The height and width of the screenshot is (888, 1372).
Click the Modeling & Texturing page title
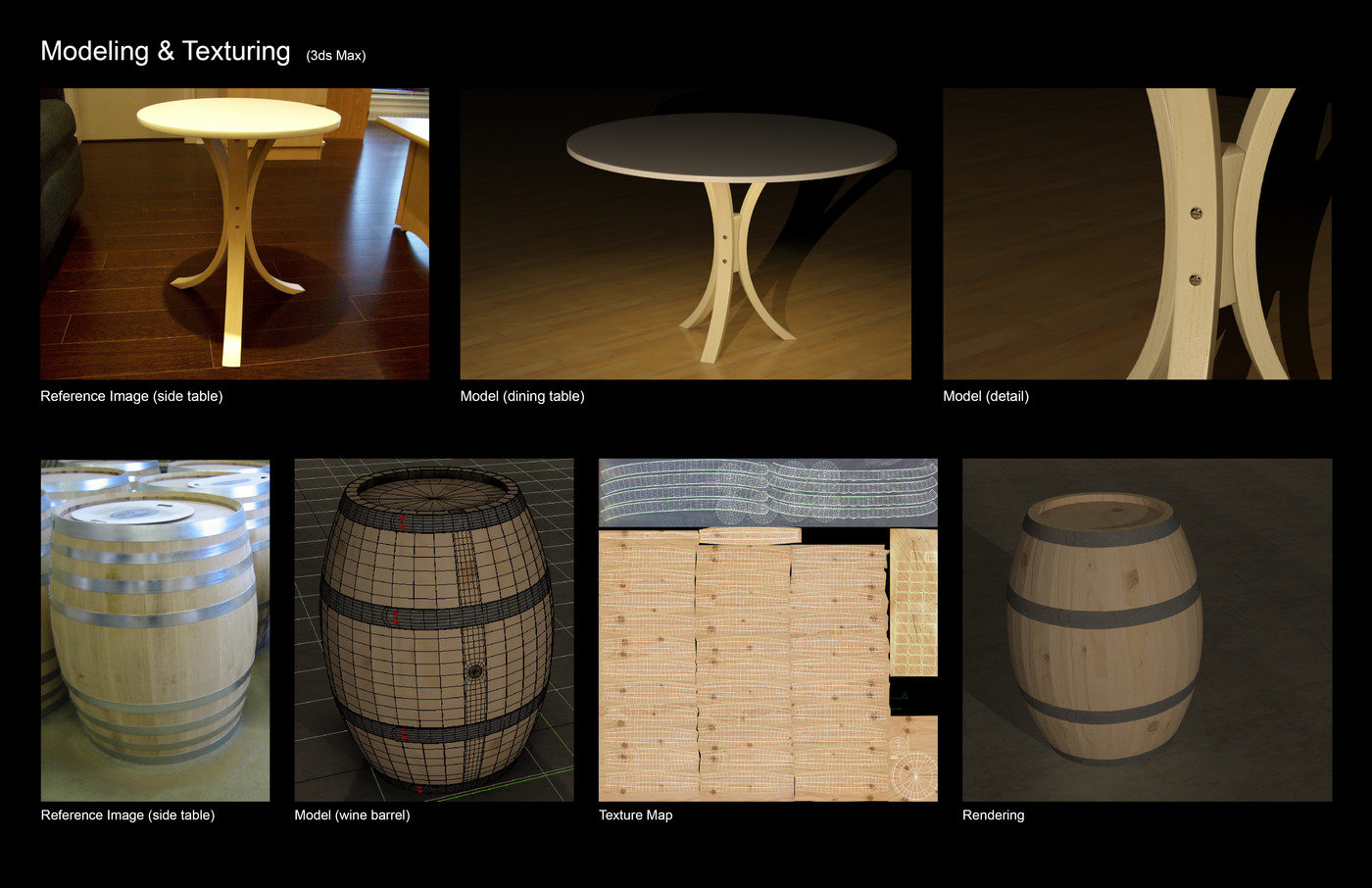pos(165,51)
